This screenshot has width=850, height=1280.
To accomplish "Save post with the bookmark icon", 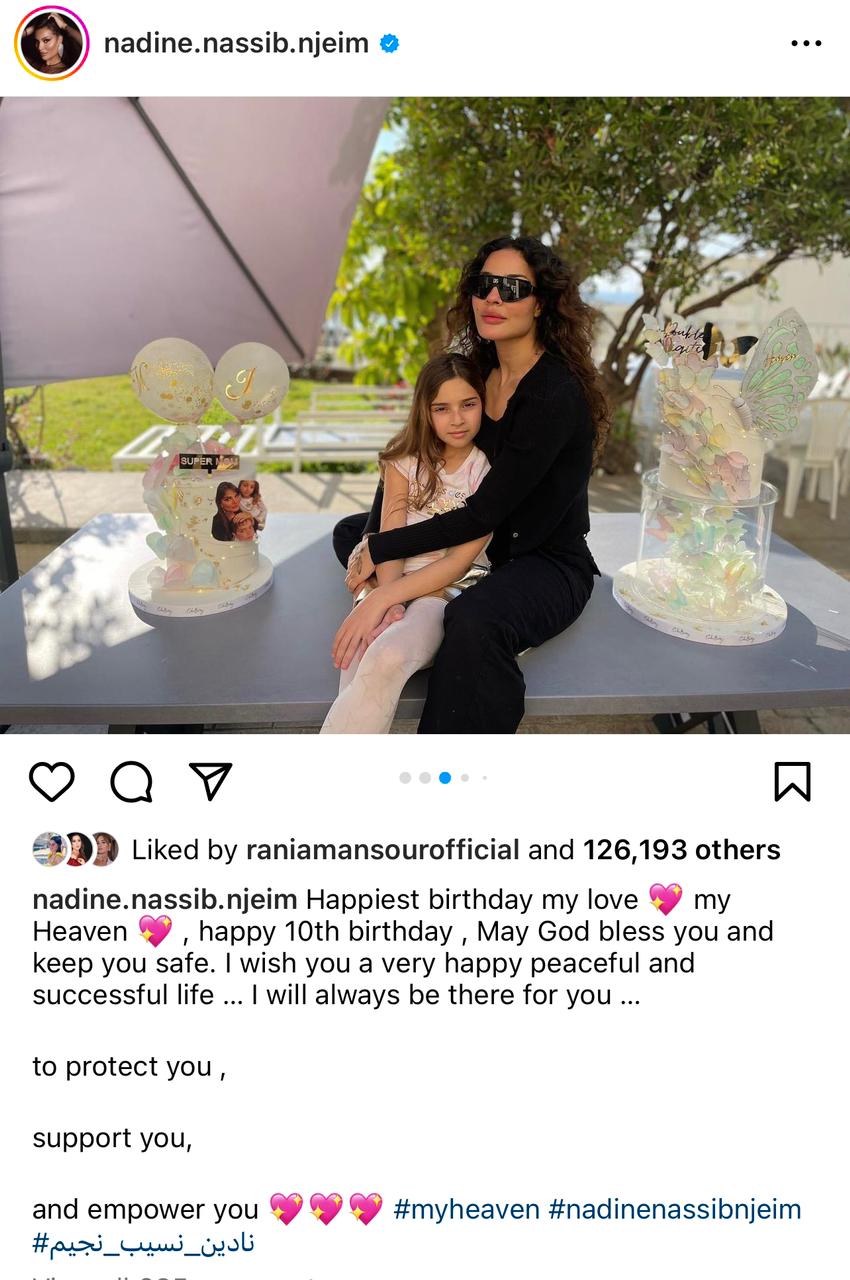I will pyautogui.click(x=792, y=781).
